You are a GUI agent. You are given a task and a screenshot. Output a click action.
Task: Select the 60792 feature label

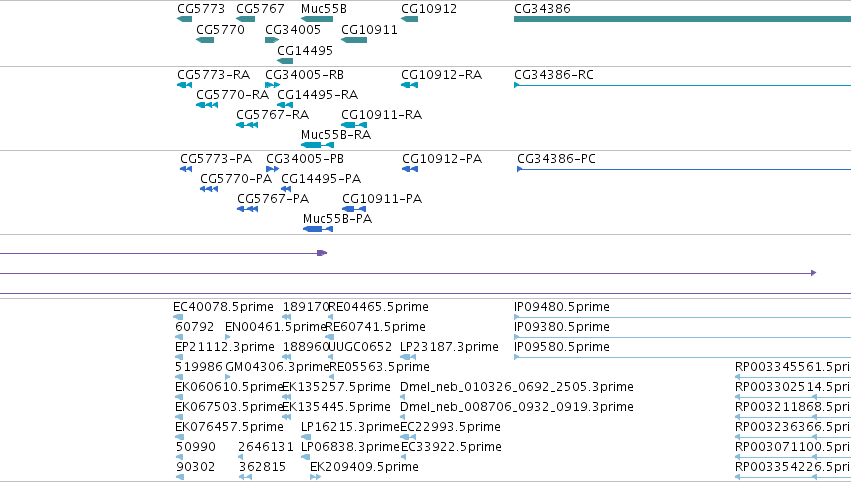[x=195, y=327]
